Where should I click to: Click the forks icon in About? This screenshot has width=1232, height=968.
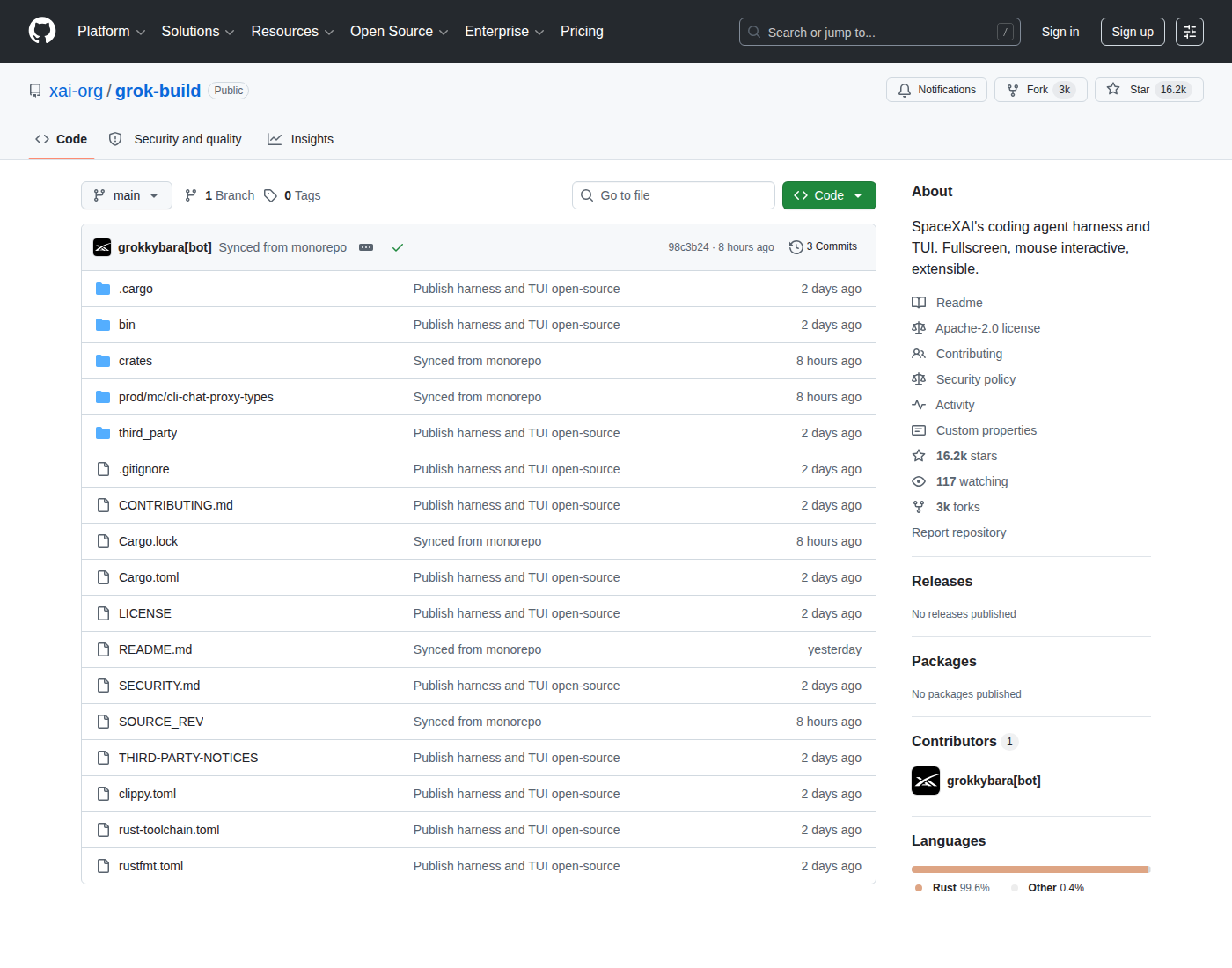point(919,507)
